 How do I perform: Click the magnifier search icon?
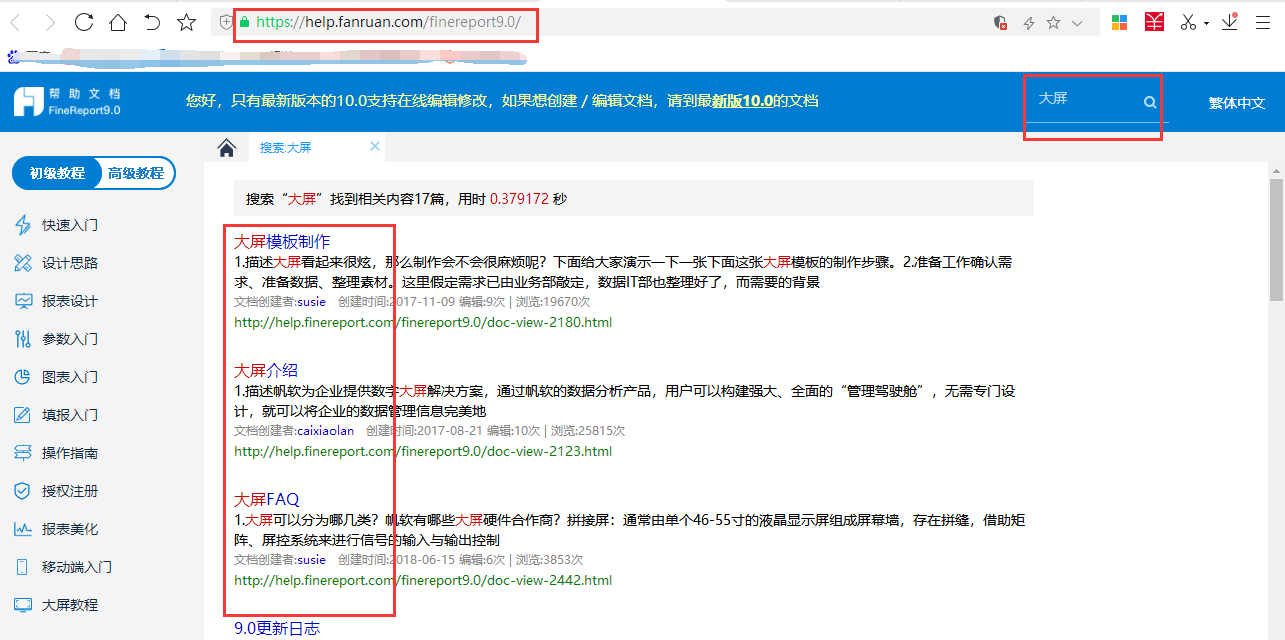[x=1150, y=102]
